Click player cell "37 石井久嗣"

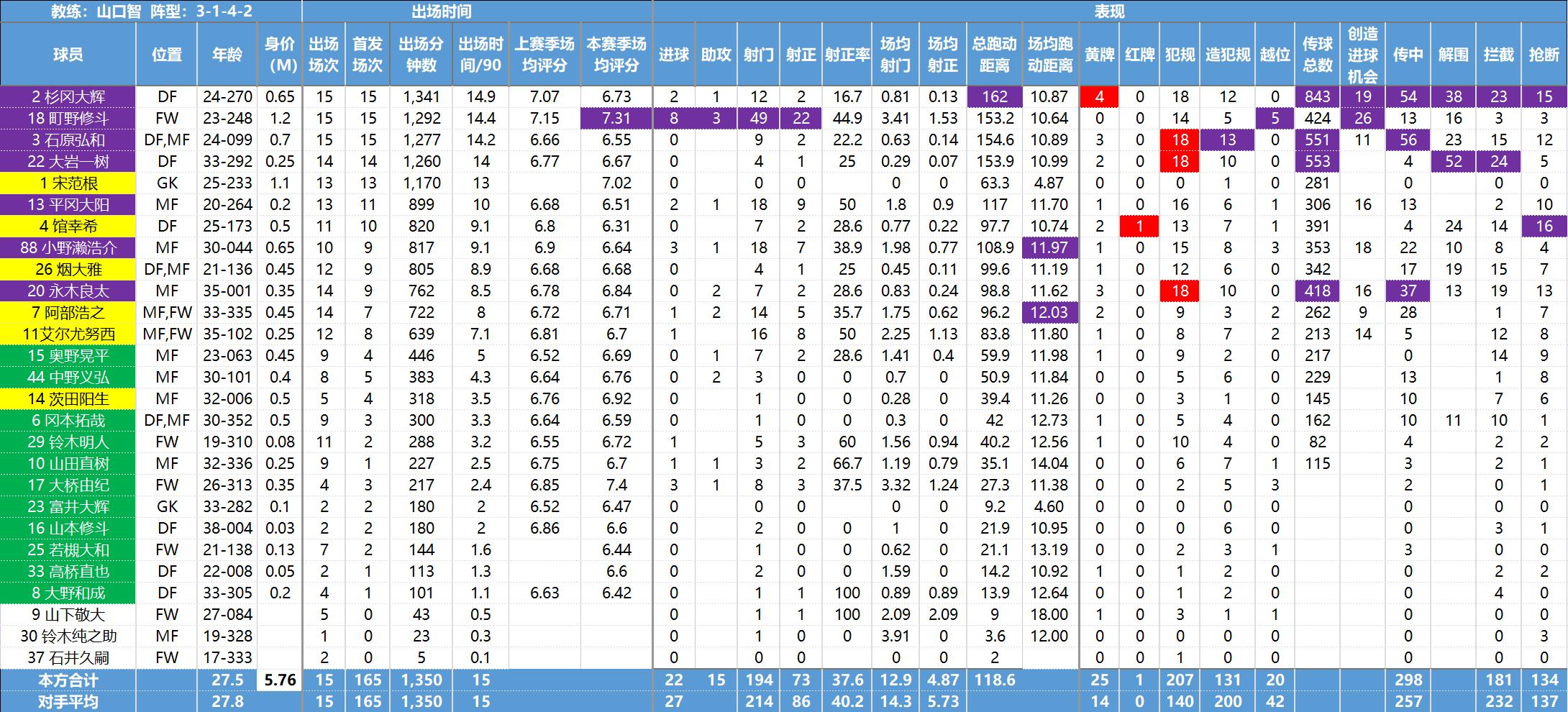[x=68, y=657]
